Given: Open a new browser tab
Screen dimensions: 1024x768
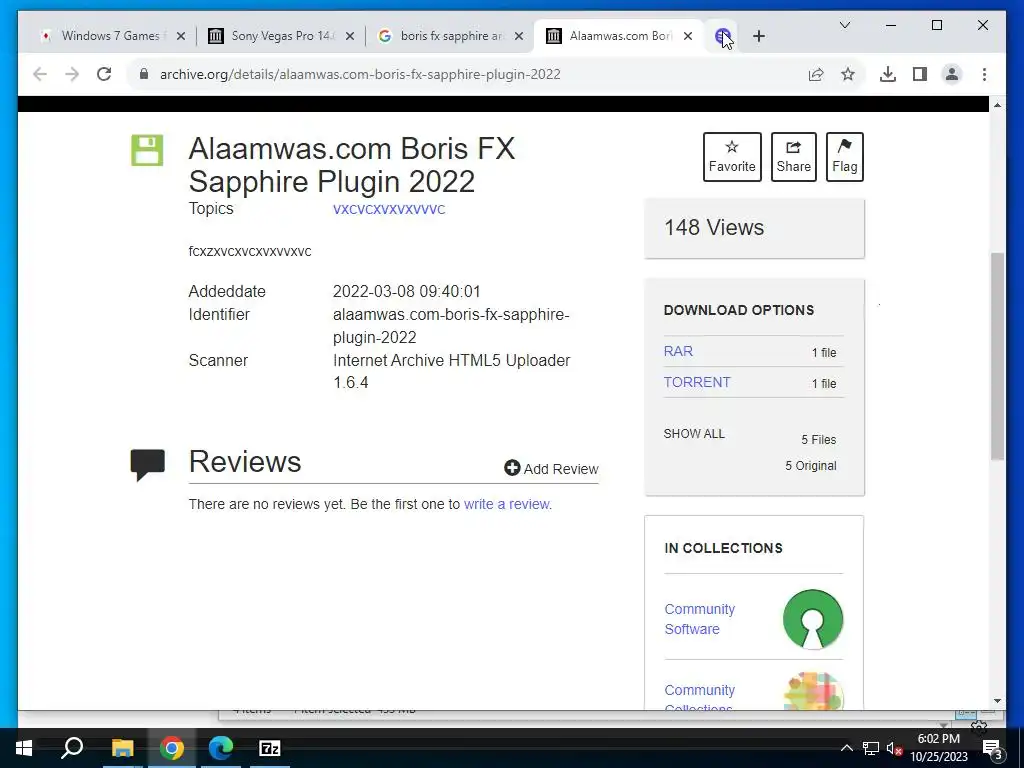Looking at the screenshot, I should [758, 36].
